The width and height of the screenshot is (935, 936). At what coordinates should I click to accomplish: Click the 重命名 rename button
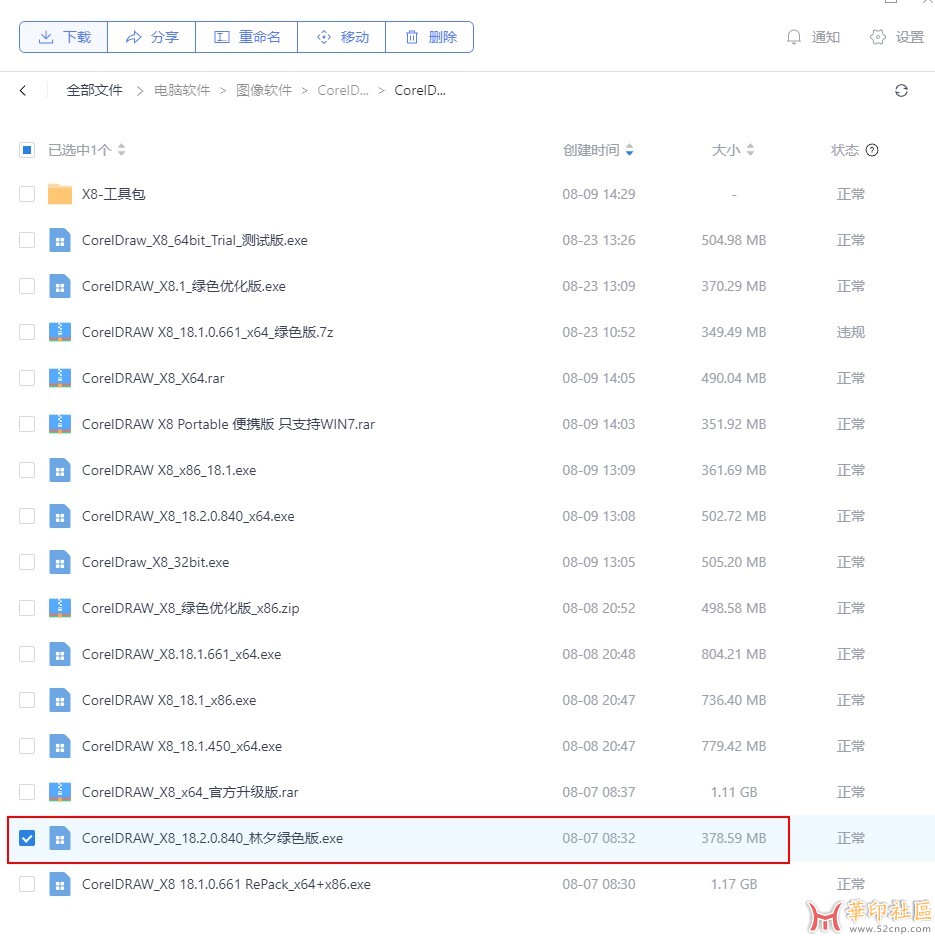pos(247,37)
